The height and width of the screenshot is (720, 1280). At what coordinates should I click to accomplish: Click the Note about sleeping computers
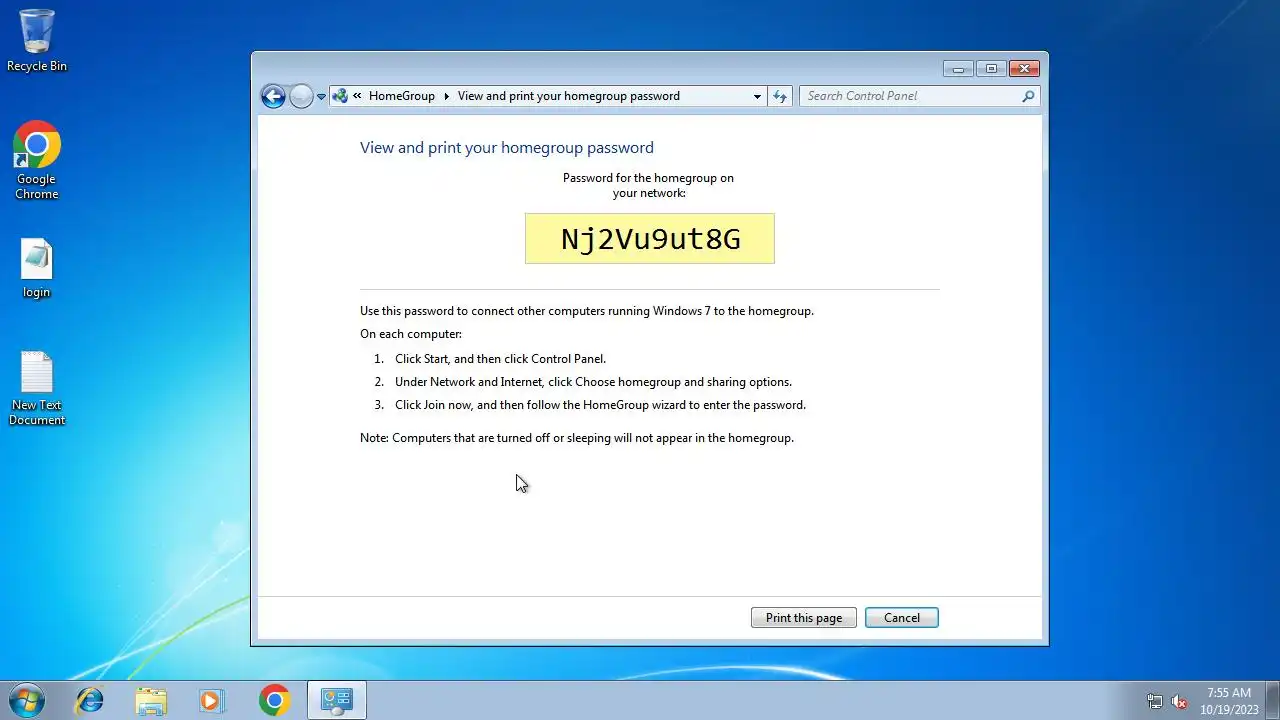click(x=577, y=438)
